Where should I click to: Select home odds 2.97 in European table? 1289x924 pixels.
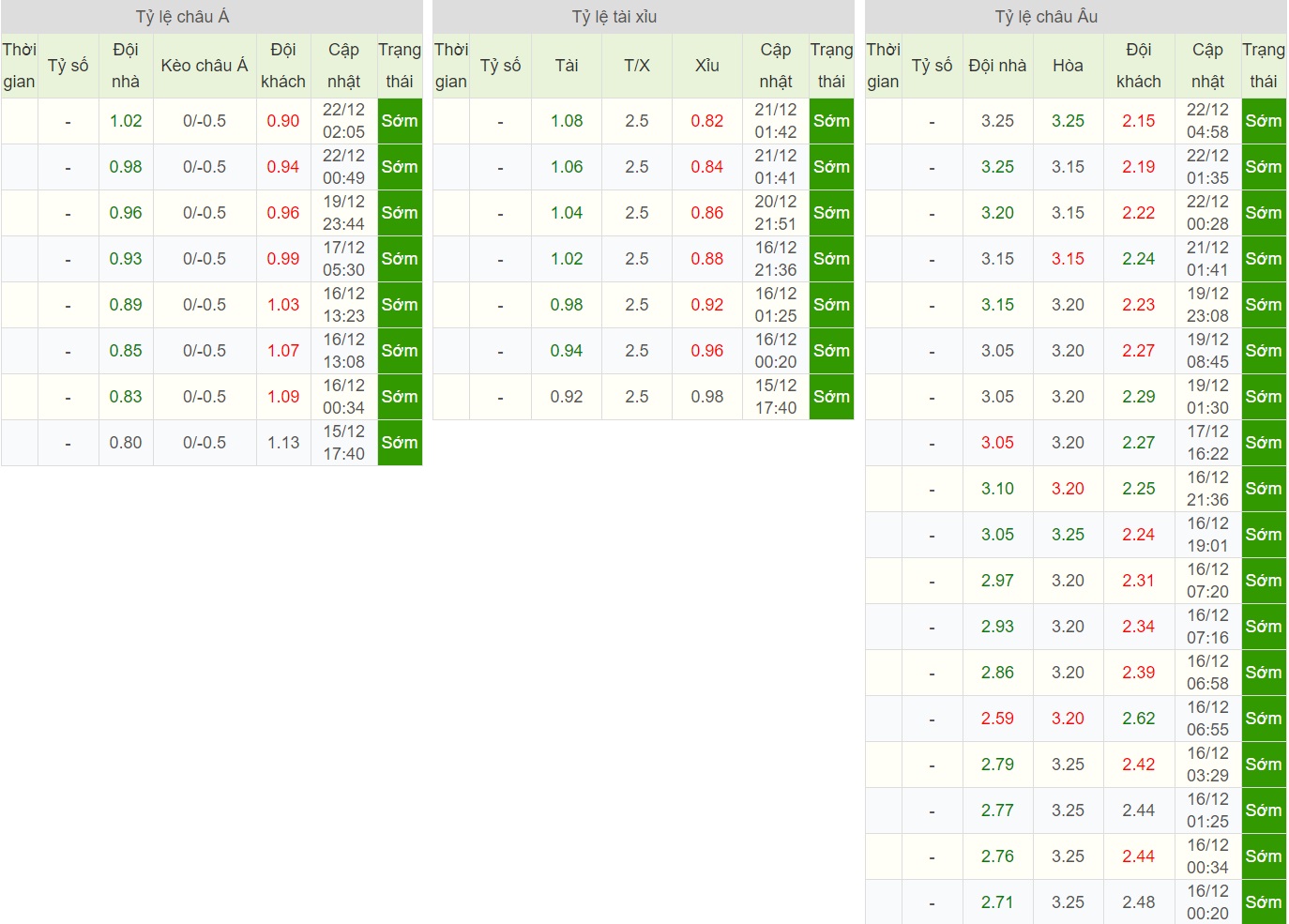pyautogui.click(x=998, y=581)
